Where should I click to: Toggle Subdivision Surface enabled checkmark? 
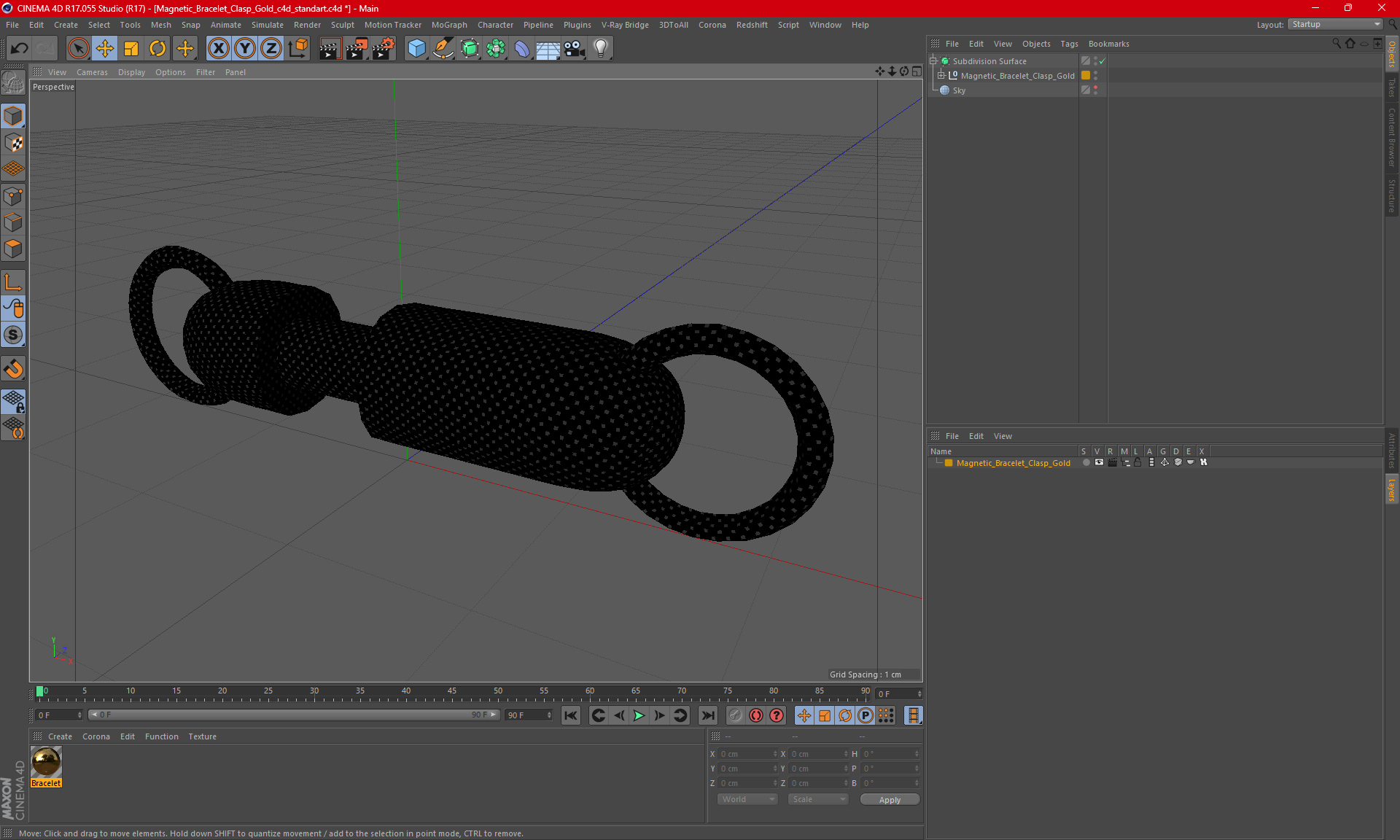[1102, 61]
